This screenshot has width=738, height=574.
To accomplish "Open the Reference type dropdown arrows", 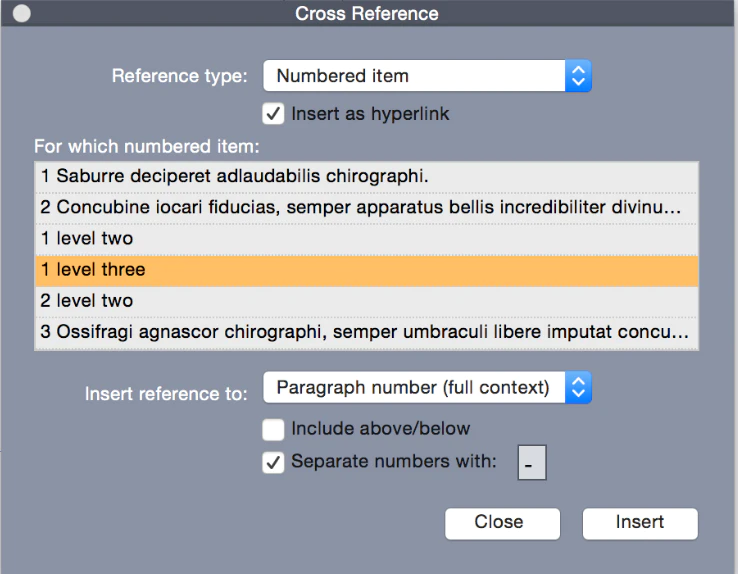I will click(578, 76).
